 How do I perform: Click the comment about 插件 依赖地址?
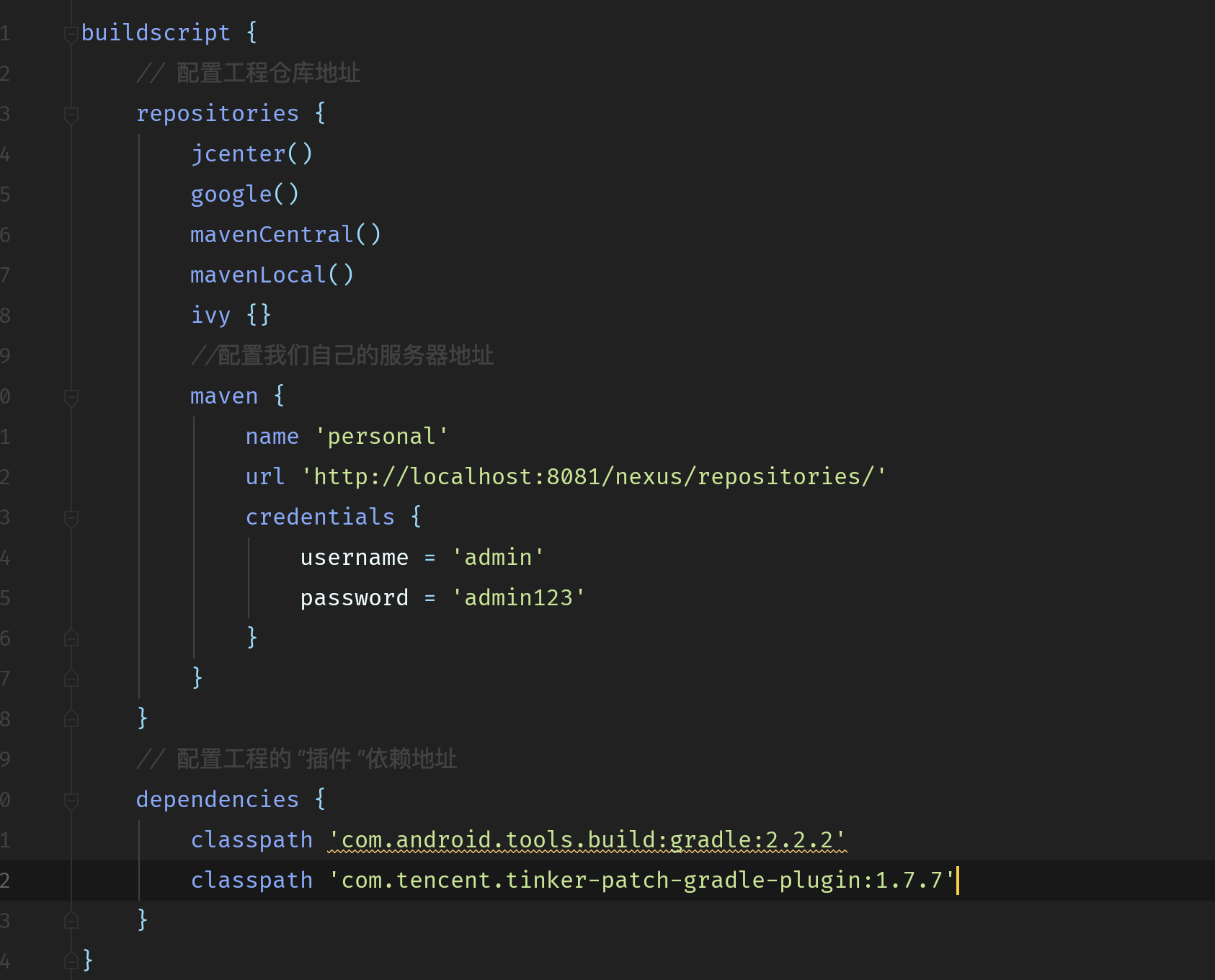coord(297,759)
